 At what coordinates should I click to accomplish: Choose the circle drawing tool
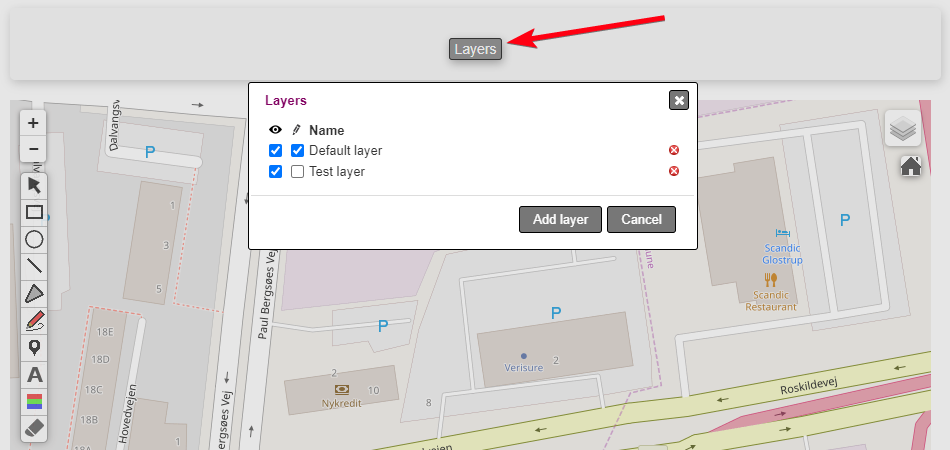click(34, 239)
